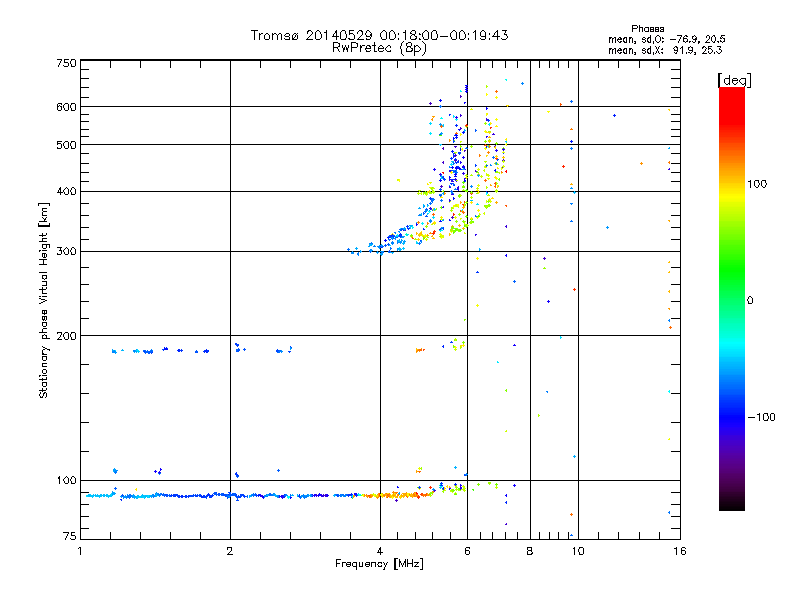
Task: Click the plot title 'Tromsø 20140529 00:18:00-00:19:43'
Action: 380,35
